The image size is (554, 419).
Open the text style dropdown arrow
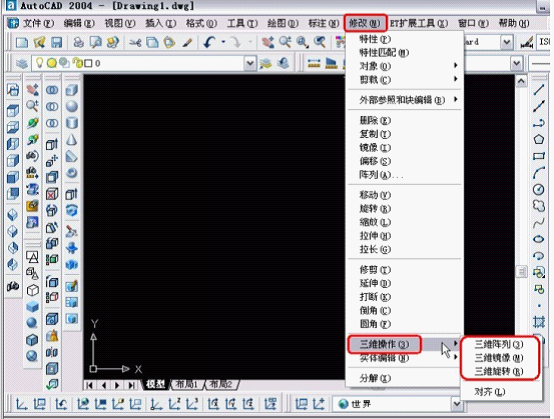506,42
